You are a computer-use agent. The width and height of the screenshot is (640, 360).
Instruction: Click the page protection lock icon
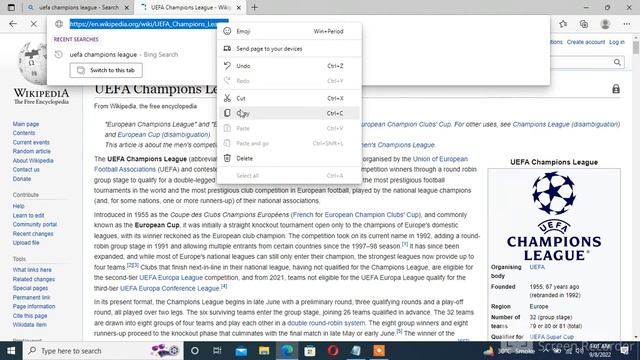[616, 89]
